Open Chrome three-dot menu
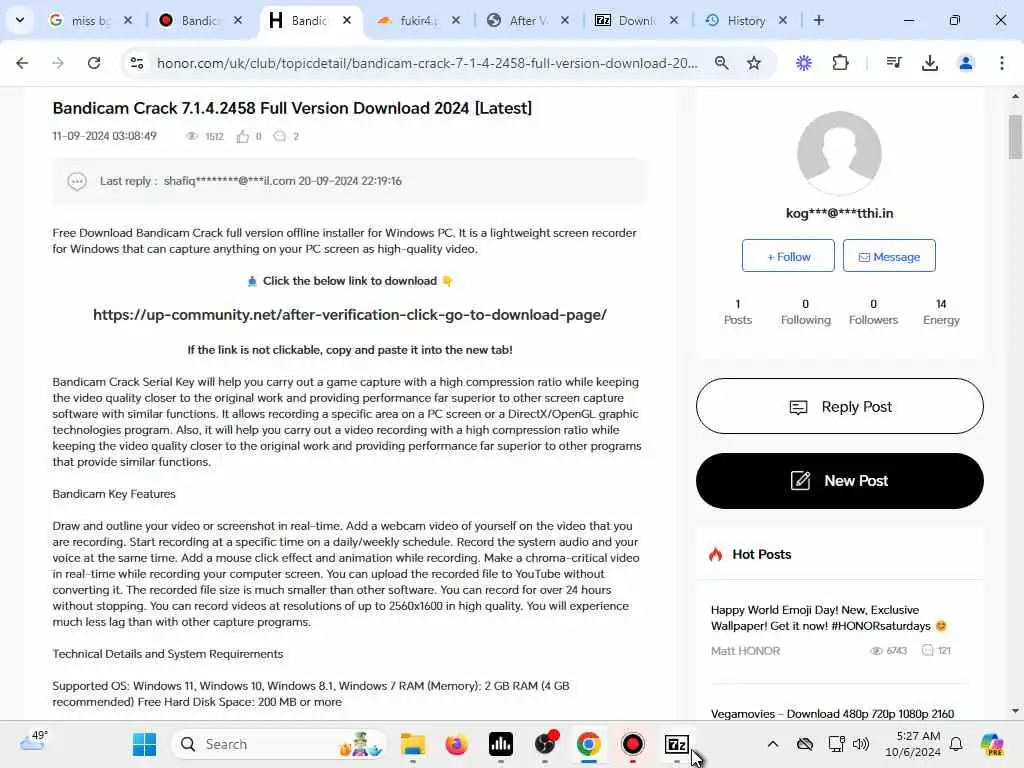The height and width of the screenshot is (768, 1024). (1001, 63)
